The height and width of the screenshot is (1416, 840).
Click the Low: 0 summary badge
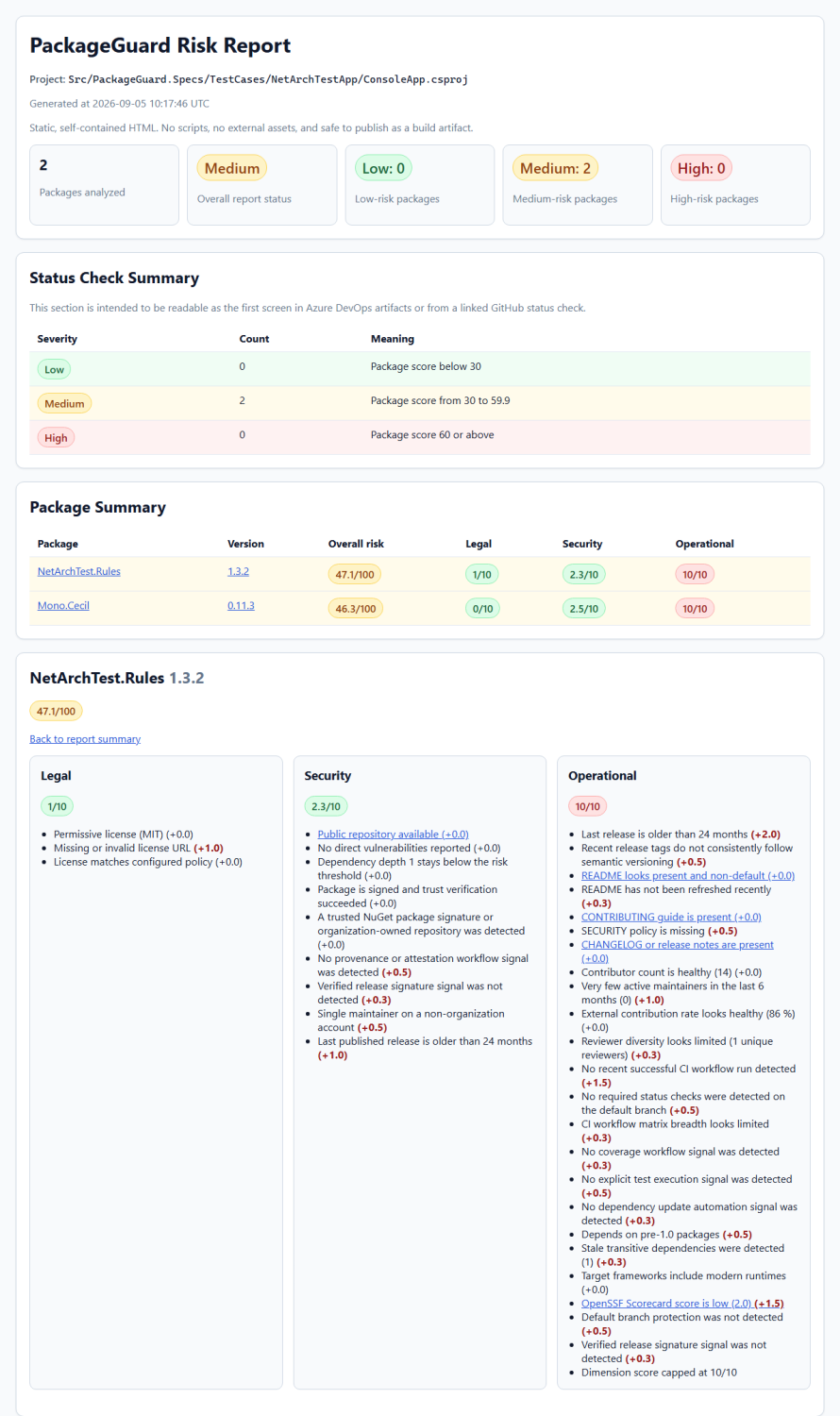(x=383, y=168)
